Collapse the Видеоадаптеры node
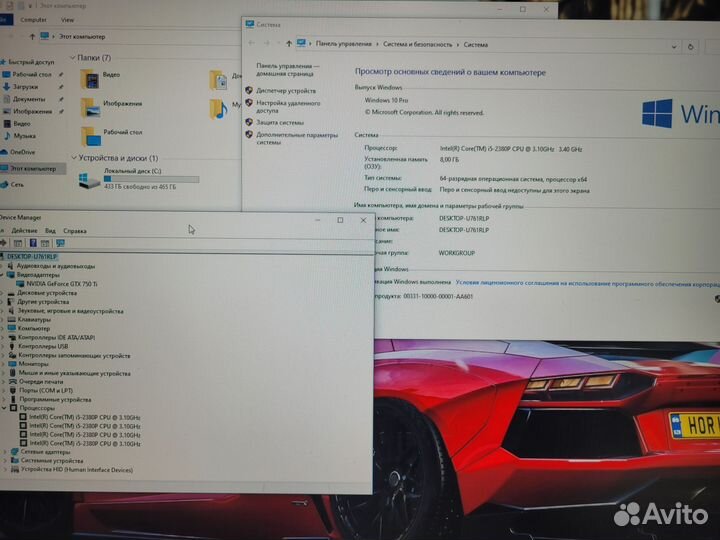The image size is (720, 540). click(x=2, y=275)
